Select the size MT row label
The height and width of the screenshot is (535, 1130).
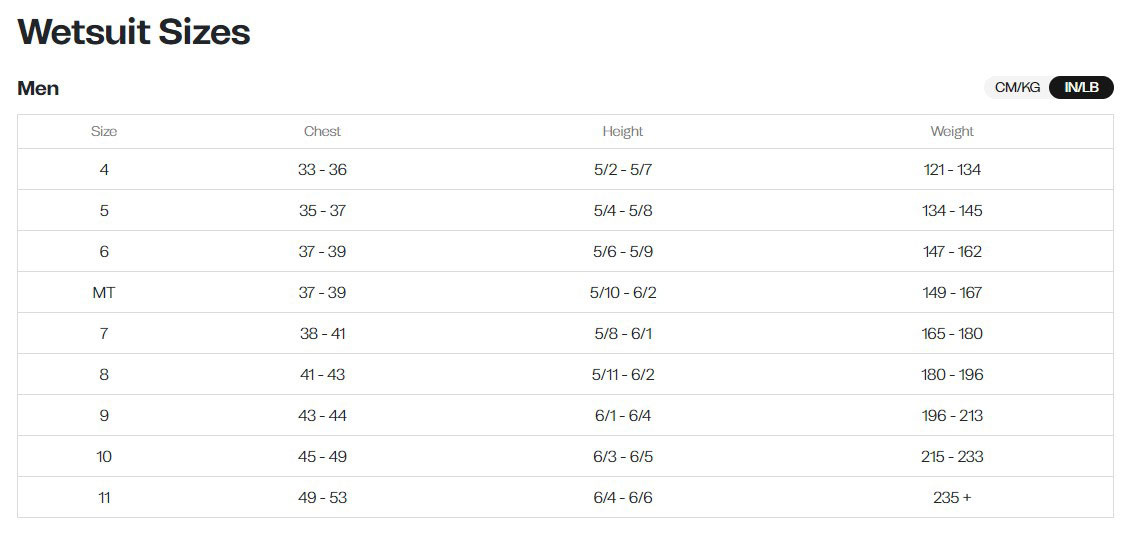click(x=104, y=293)
